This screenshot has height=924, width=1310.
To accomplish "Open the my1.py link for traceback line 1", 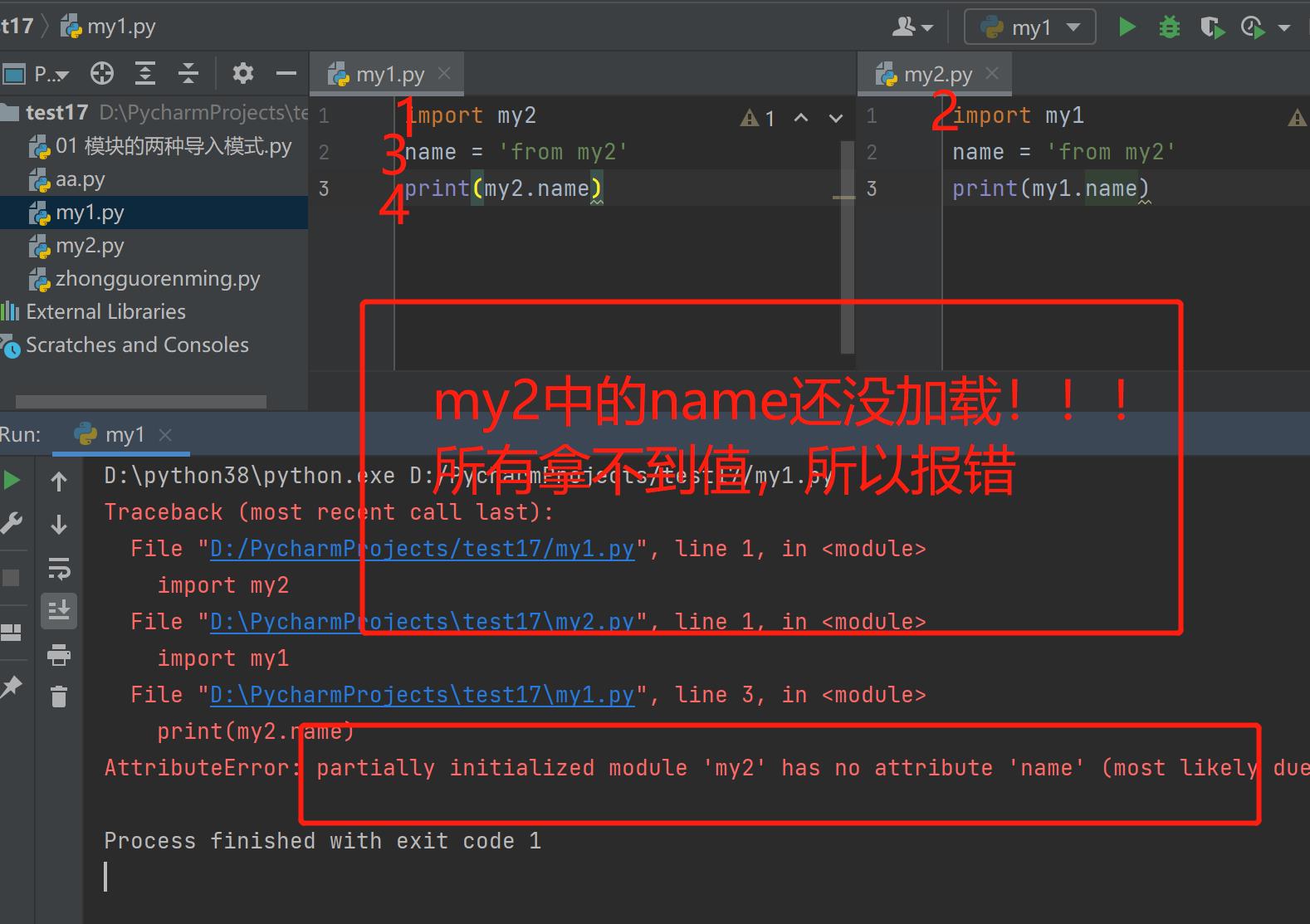I will click(422, 549).
